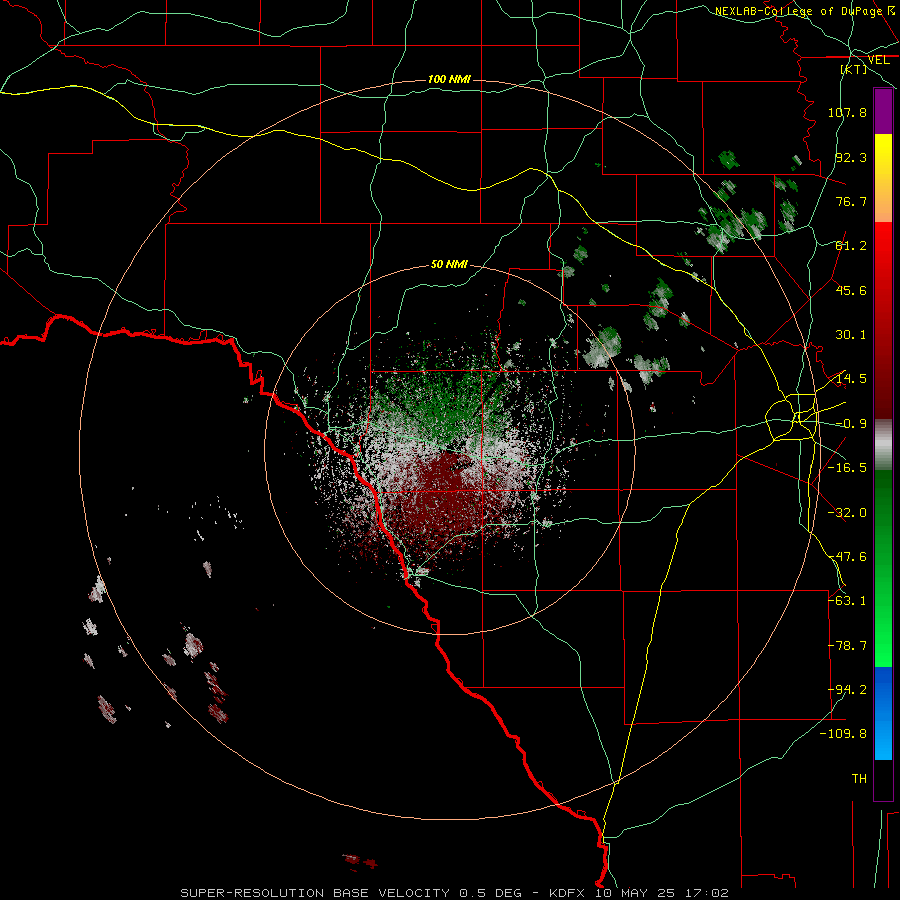Click the -0.9 legend value

click(851, 424)
